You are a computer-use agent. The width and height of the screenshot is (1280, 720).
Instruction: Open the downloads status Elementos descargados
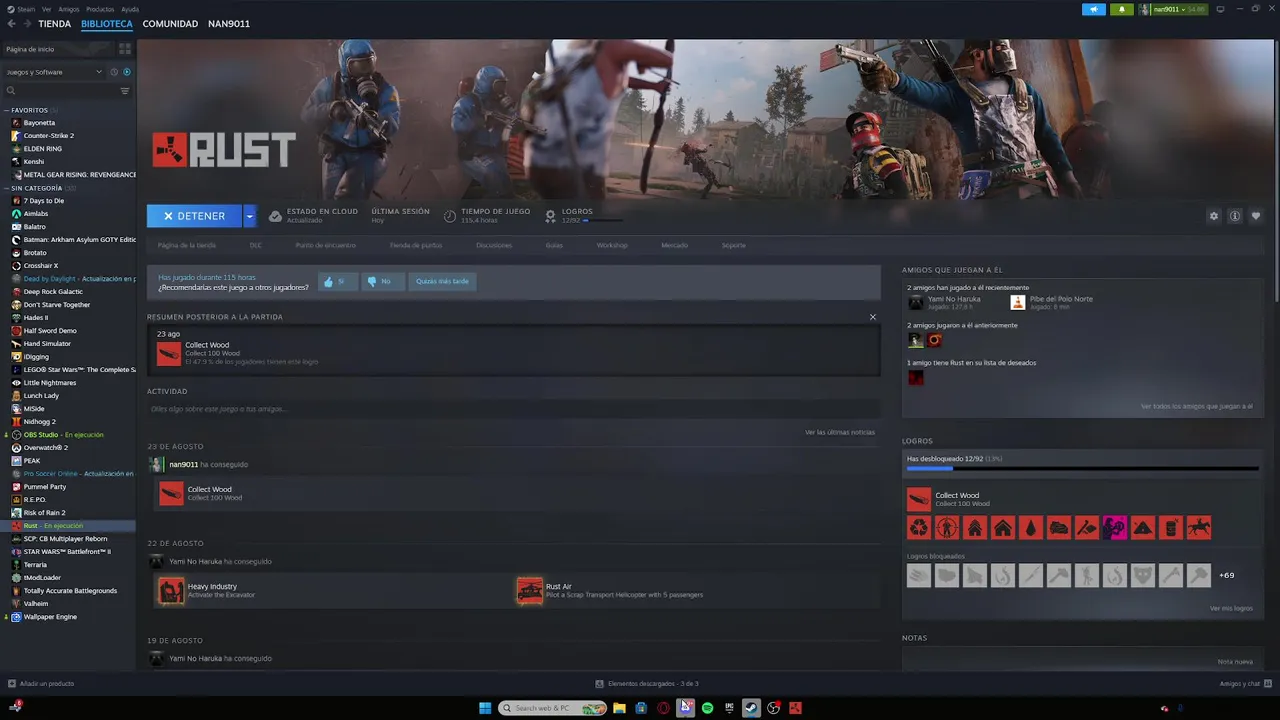(x=647, y=684)
